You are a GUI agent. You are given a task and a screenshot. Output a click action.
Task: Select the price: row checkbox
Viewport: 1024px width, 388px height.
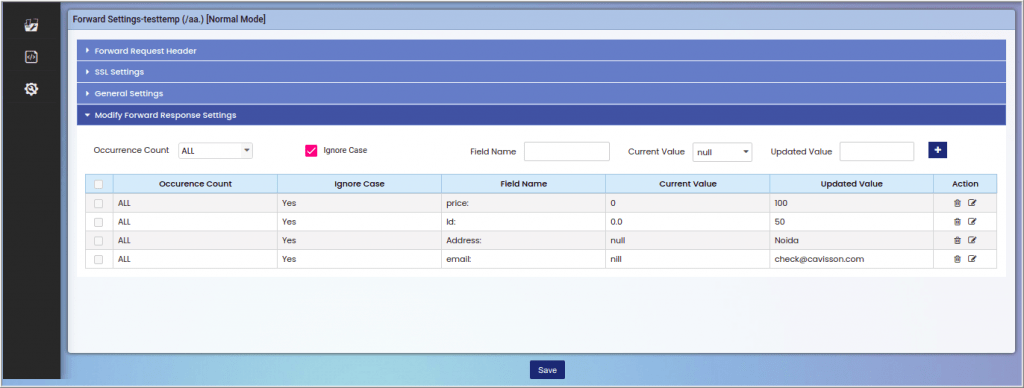(x=99, y=203)
